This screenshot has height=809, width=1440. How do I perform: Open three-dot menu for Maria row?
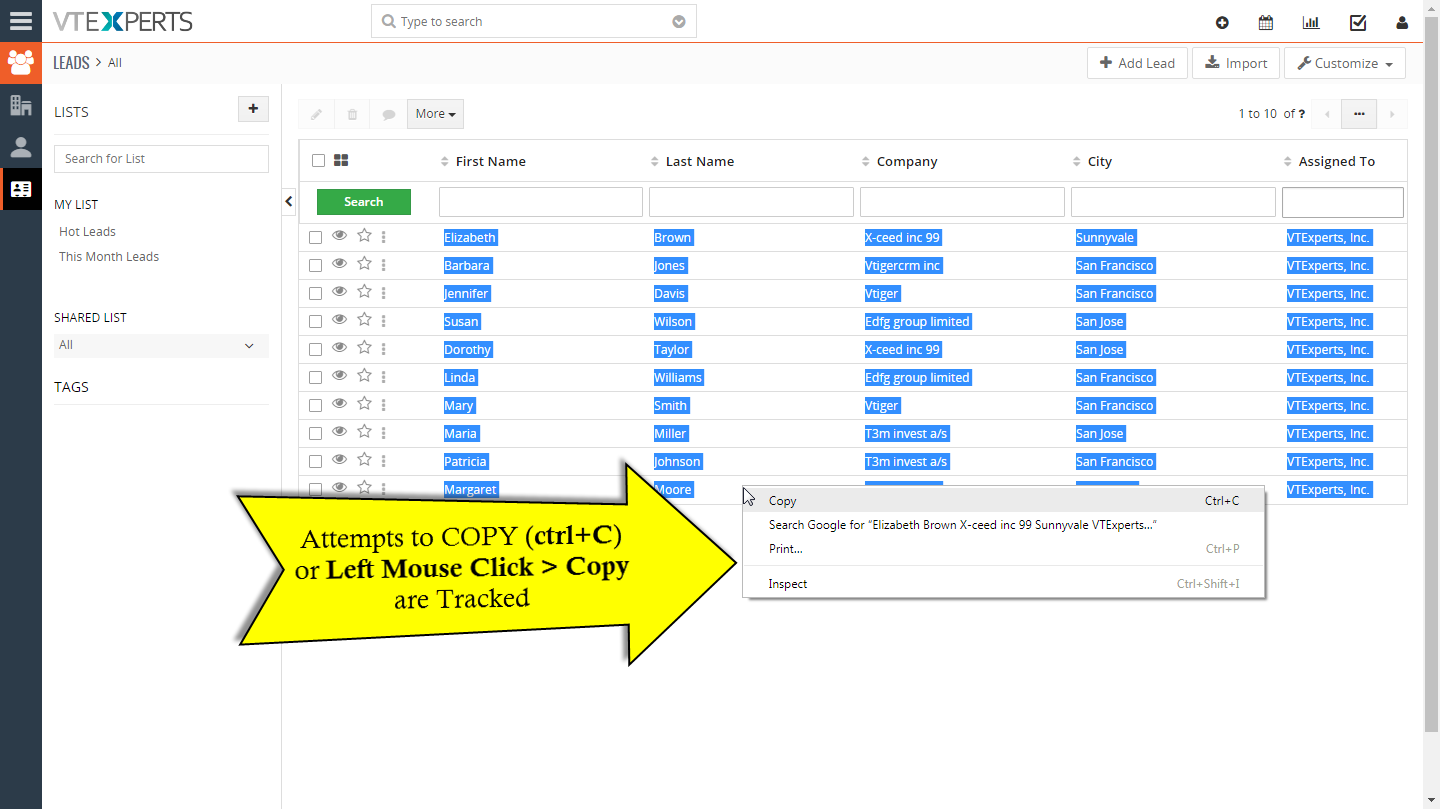384,433
